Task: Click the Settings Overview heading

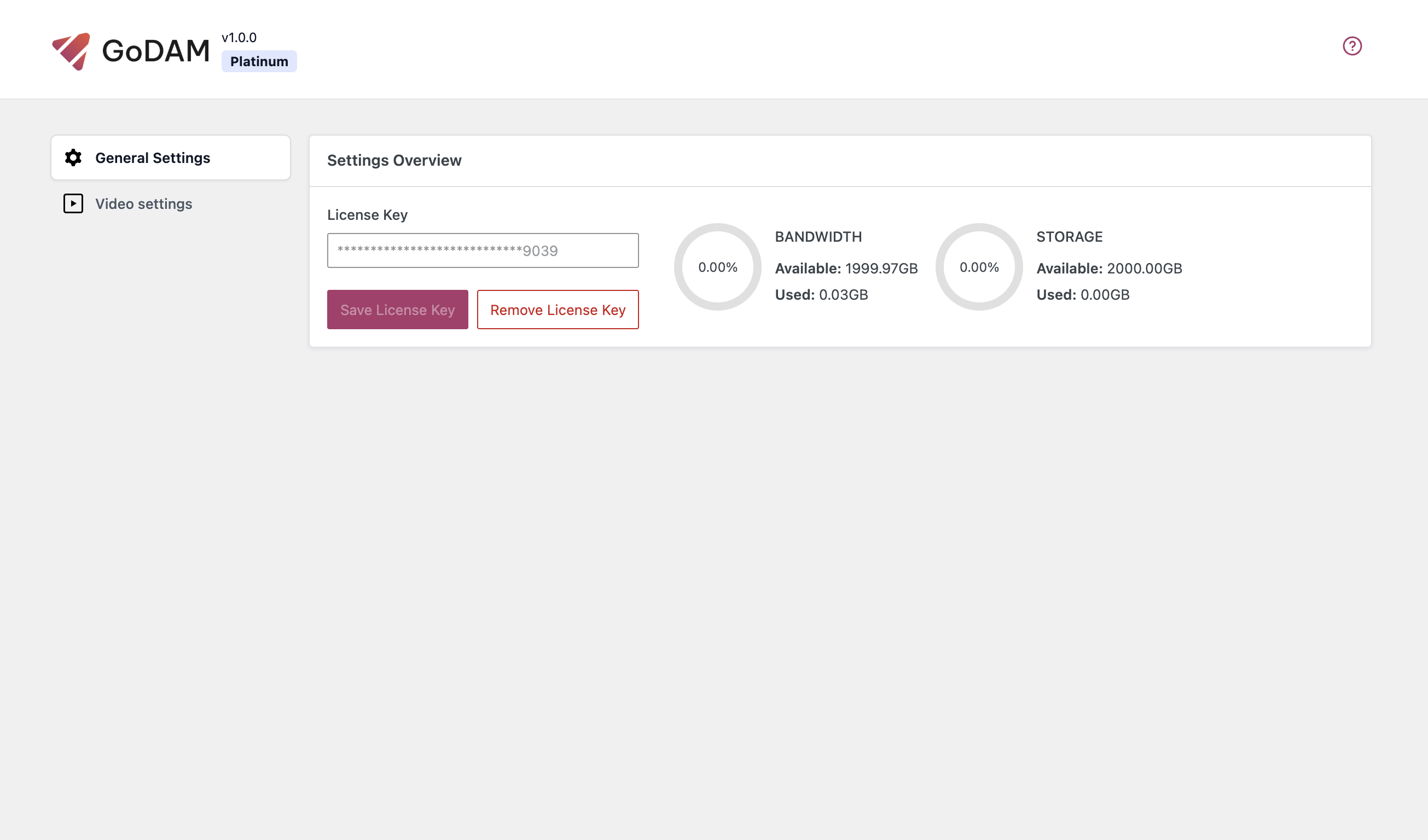Action: click(x=394, y=160)
